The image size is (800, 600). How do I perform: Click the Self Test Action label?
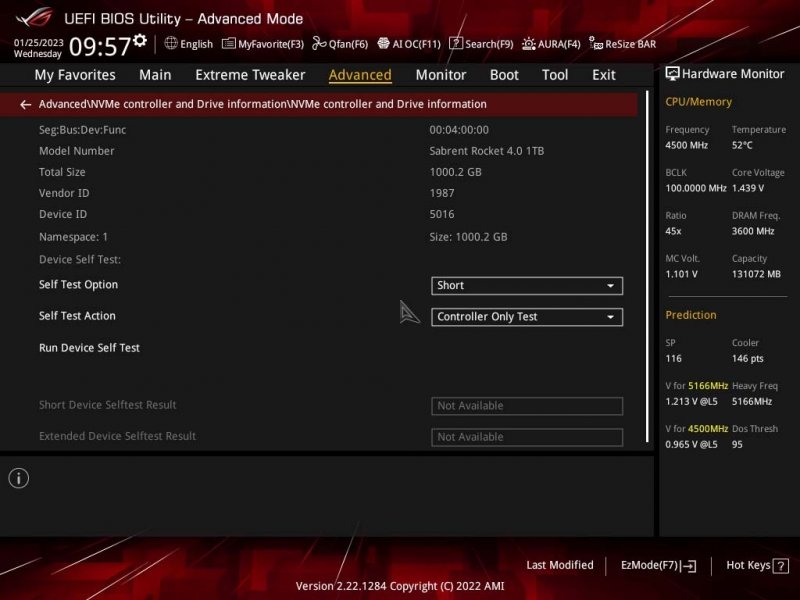click(77, 316)
